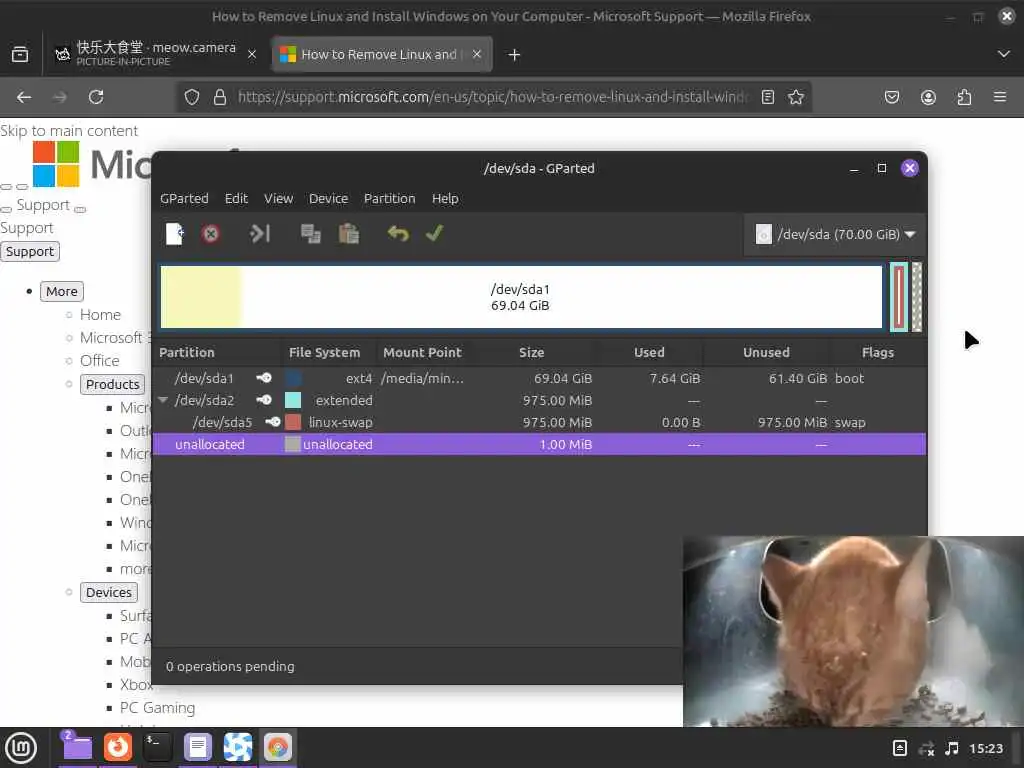1024x768 pixels.
Task: Click the Size column header
Action: coord(532,353)
